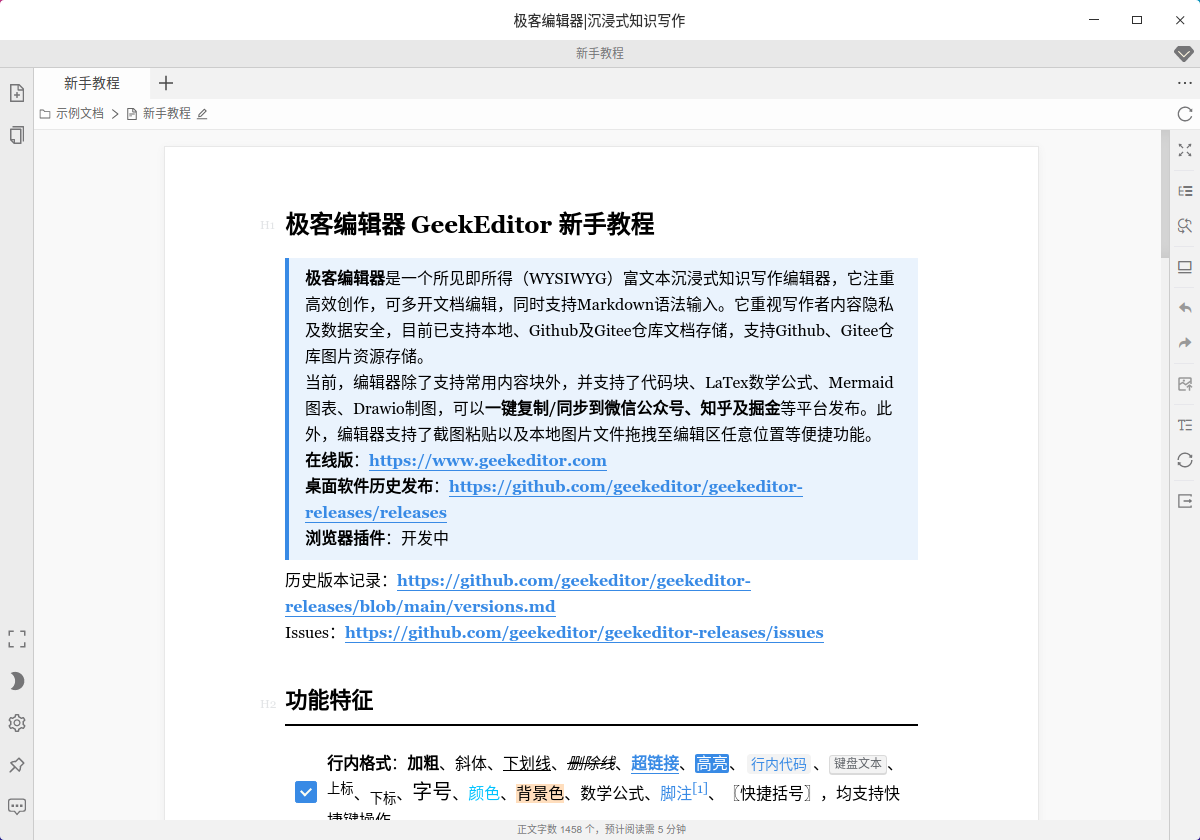The image size is (1200, 840).
Task: Toggle the pin icon in left sidebar
Action: pyautogui.click(x=17, y=765)
